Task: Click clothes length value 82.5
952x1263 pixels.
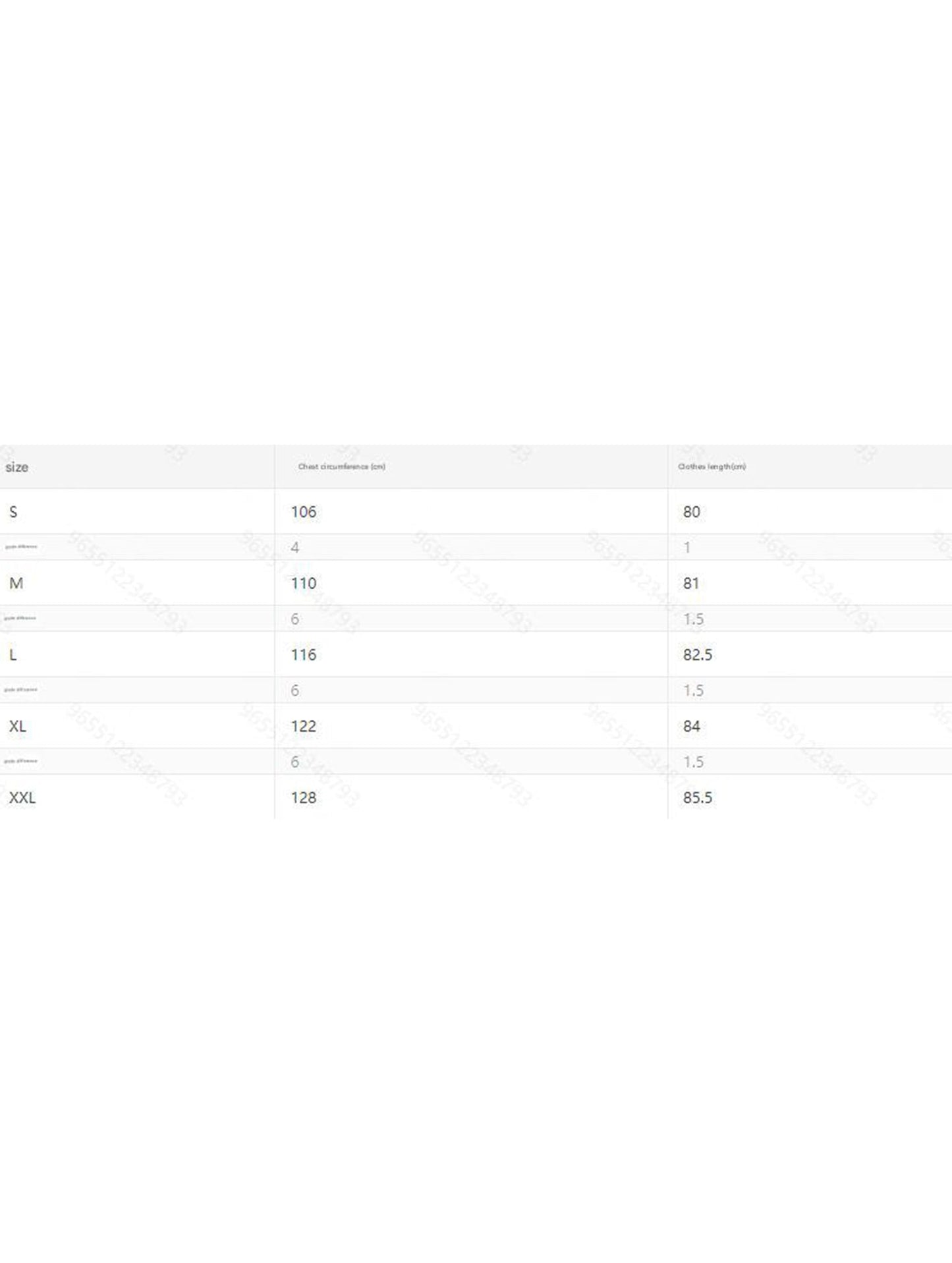Action: point(698,655)
